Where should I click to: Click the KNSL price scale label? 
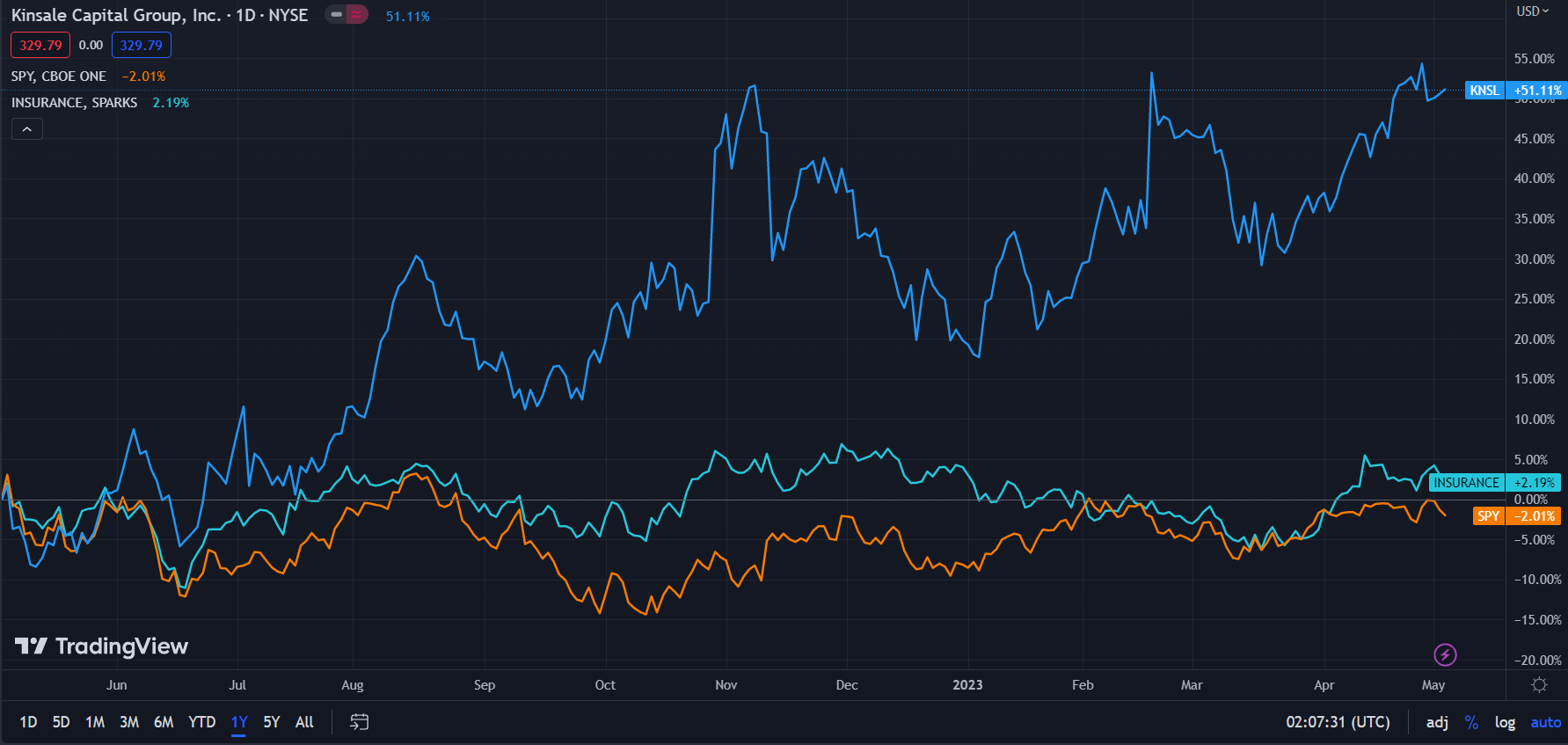click(x=1484, y=91)
